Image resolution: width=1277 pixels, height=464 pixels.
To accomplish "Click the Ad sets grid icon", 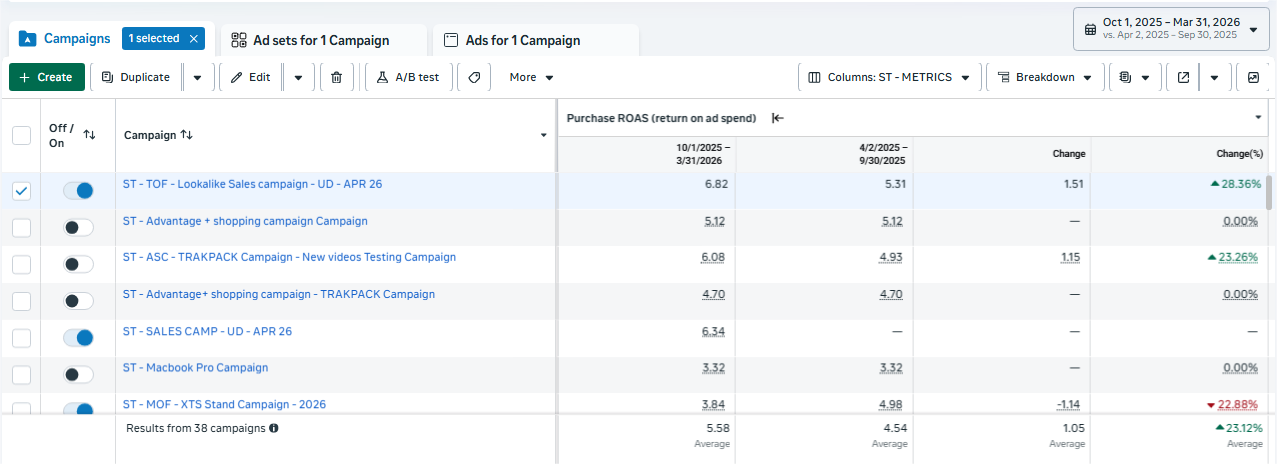I will click(239, 40).
